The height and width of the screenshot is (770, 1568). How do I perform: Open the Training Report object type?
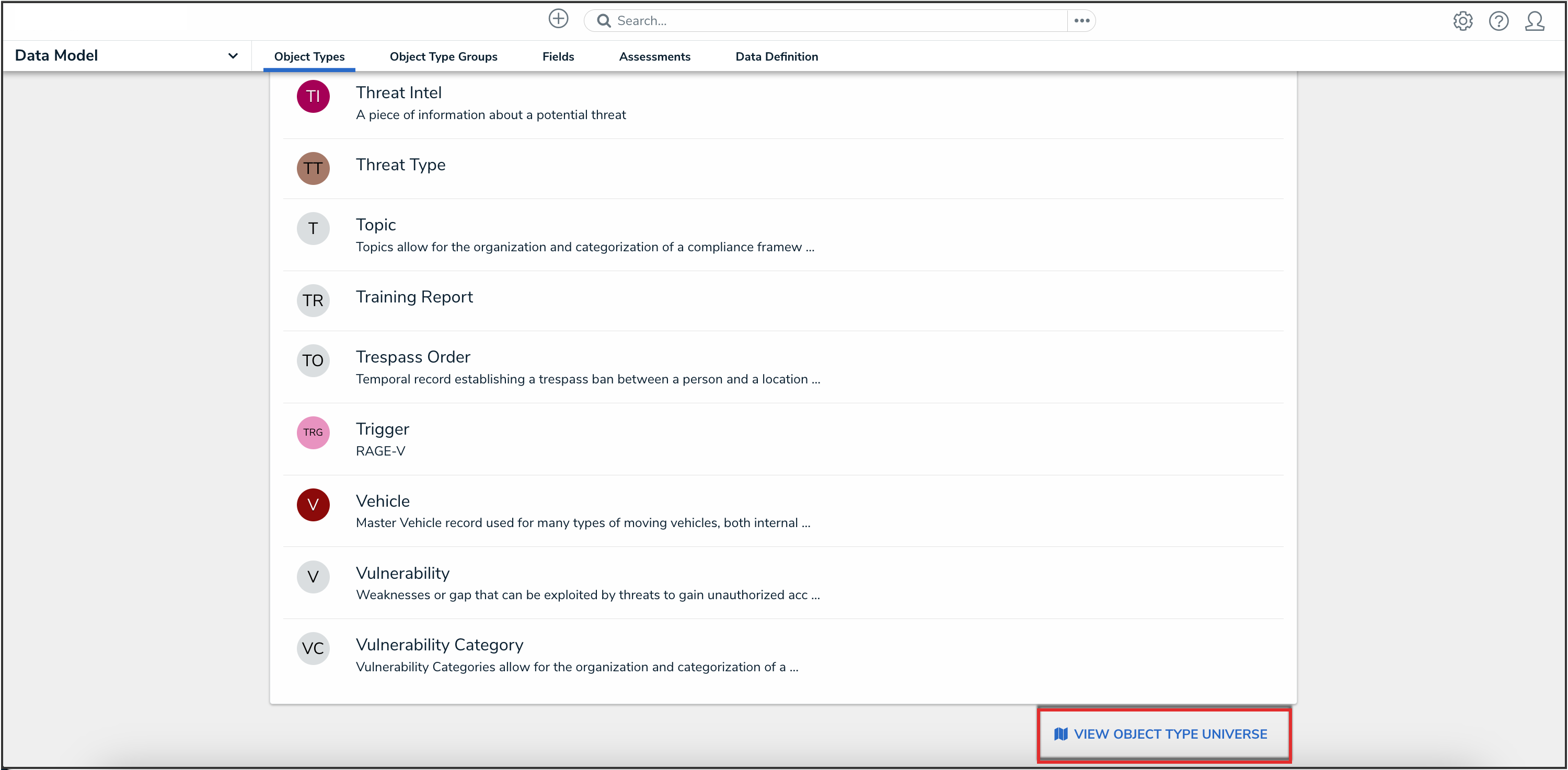[414, 297]
